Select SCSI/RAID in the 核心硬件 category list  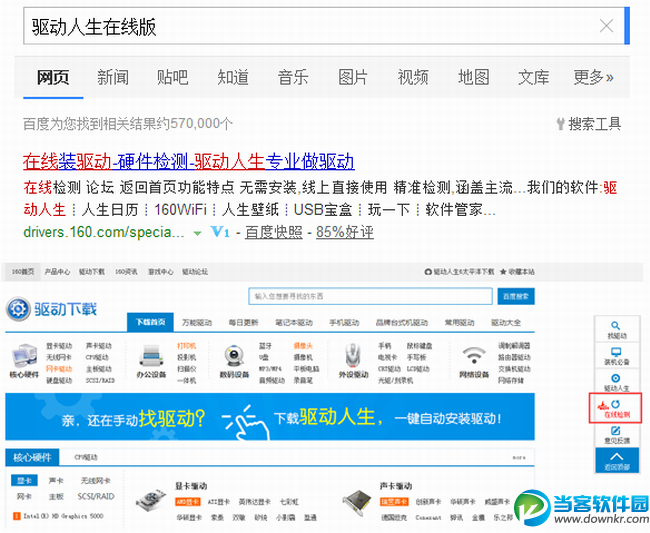click(x=96, y=496)
